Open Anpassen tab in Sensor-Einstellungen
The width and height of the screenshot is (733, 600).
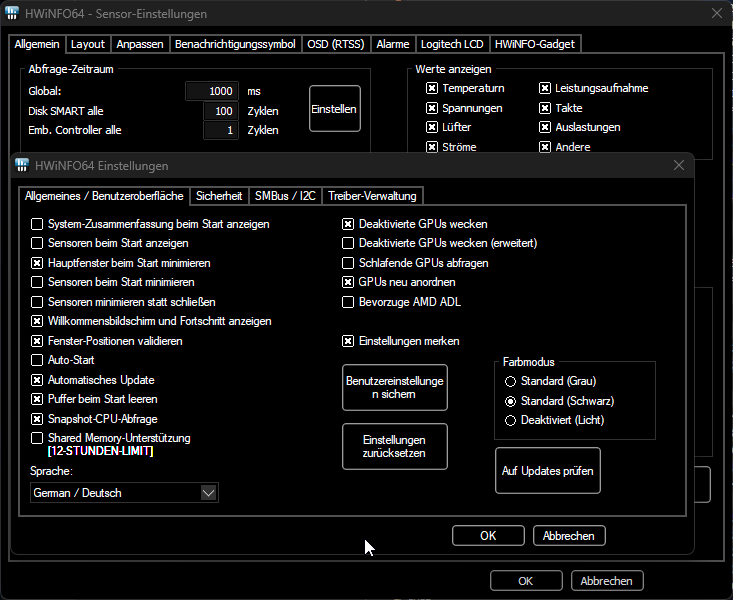click(140, 44)
